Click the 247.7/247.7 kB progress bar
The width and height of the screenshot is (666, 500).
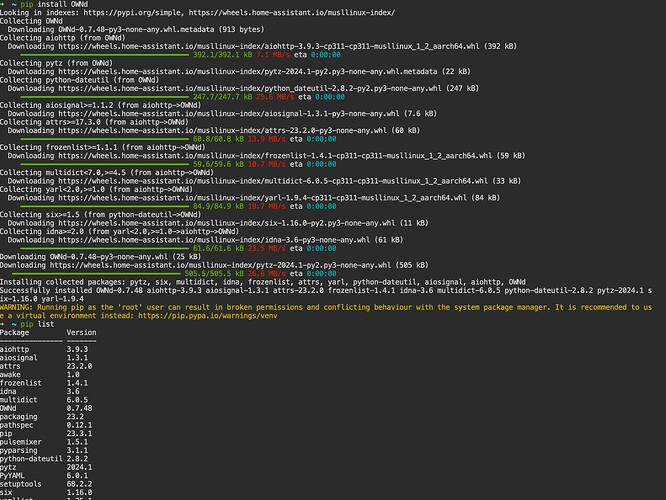click(104, 97)
